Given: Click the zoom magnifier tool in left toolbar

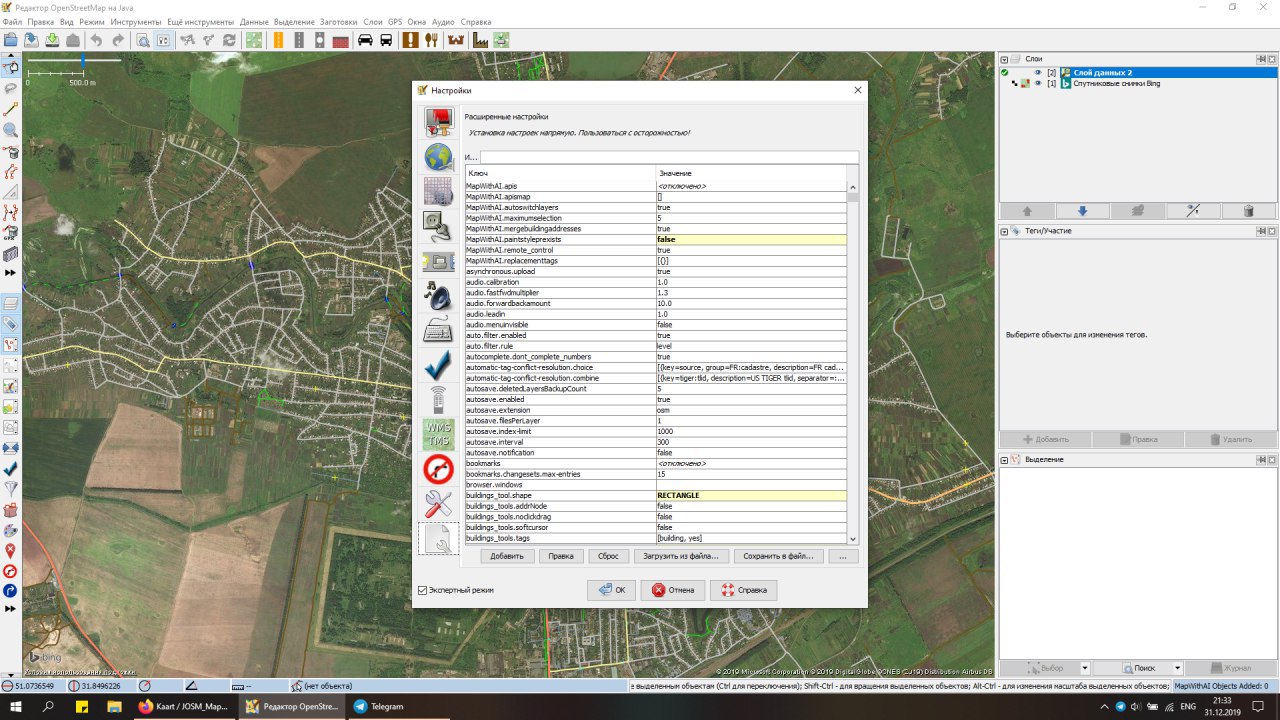Looking at the screenshot, I should pos(11,130).
